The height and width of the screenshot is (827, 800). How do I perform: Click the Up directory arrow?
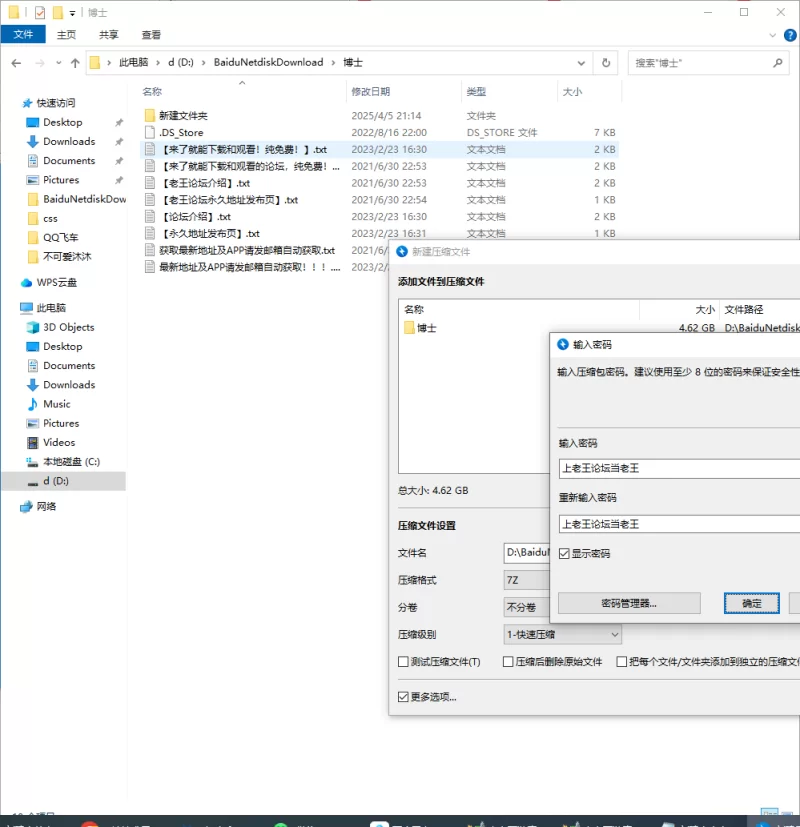pos(75,62)
